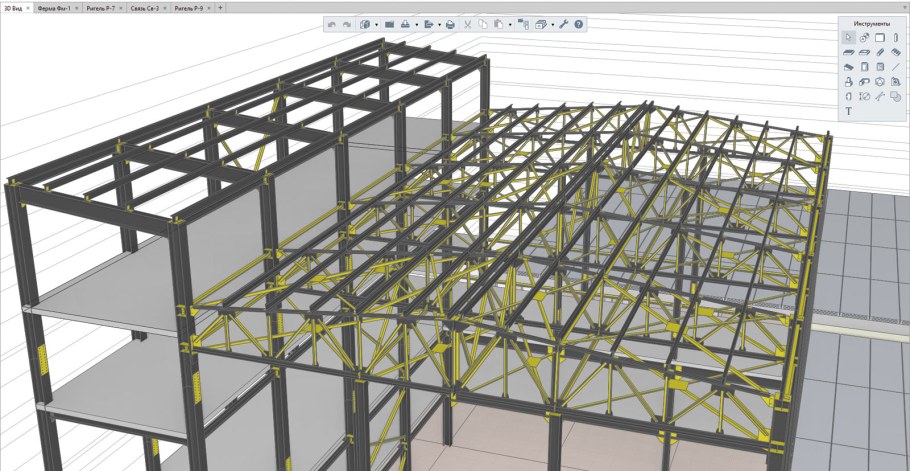Open the Ригель Р-7 tab
Image resolution: width=910 pixels, height=471 pixels.
point(100,7)
